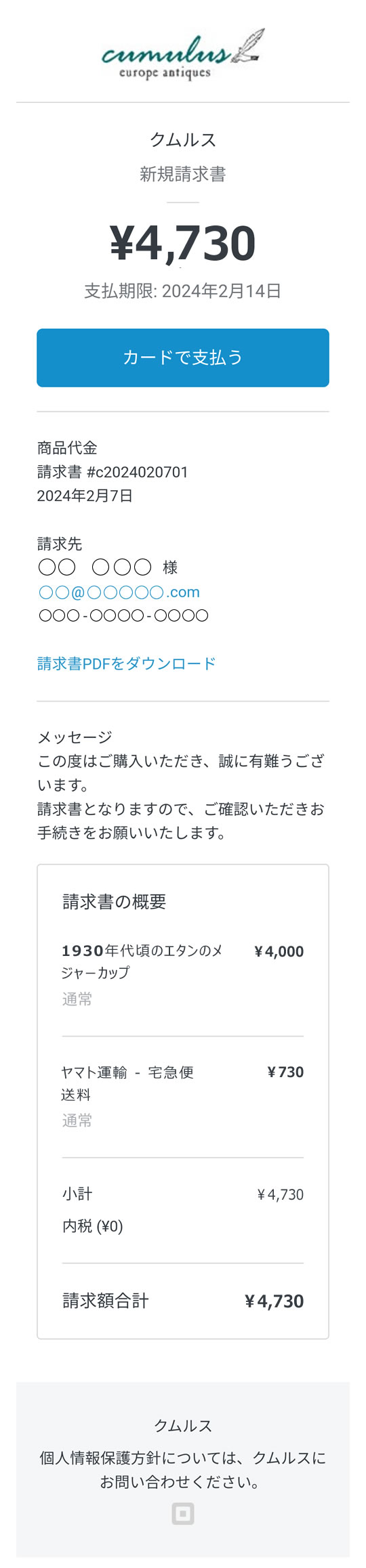Click the 新規請求書 subtitle text

pyautogui.click(x=183, y=174)
